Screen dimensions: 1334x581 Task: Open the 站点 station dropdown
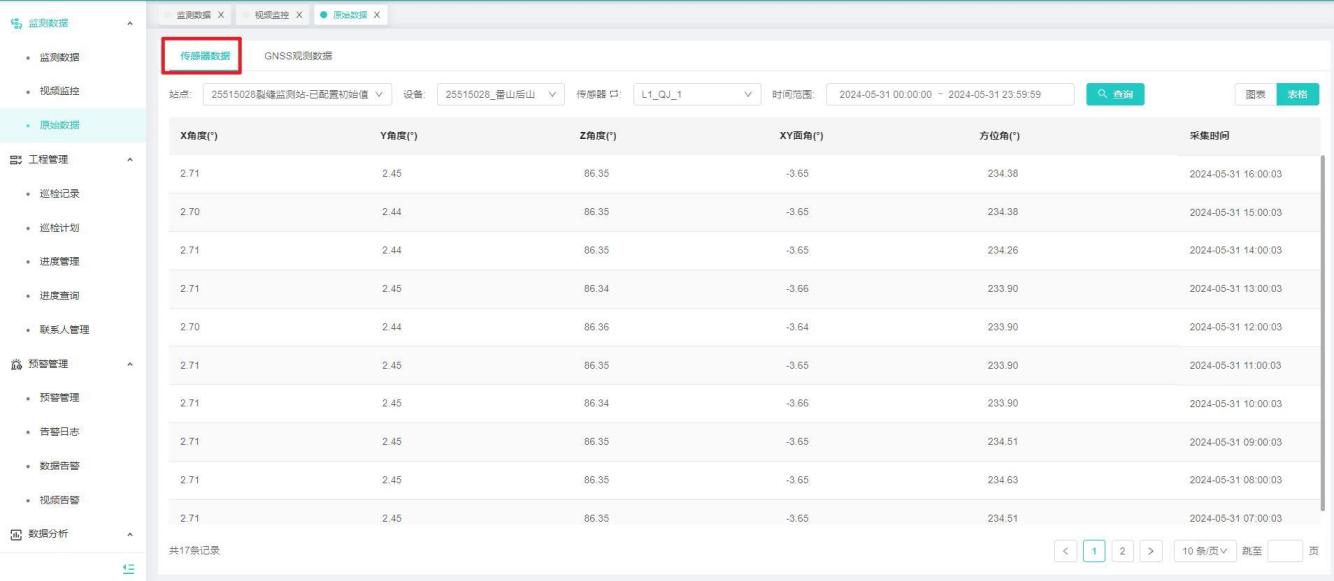pyautogui.click(x=298, y=95)
